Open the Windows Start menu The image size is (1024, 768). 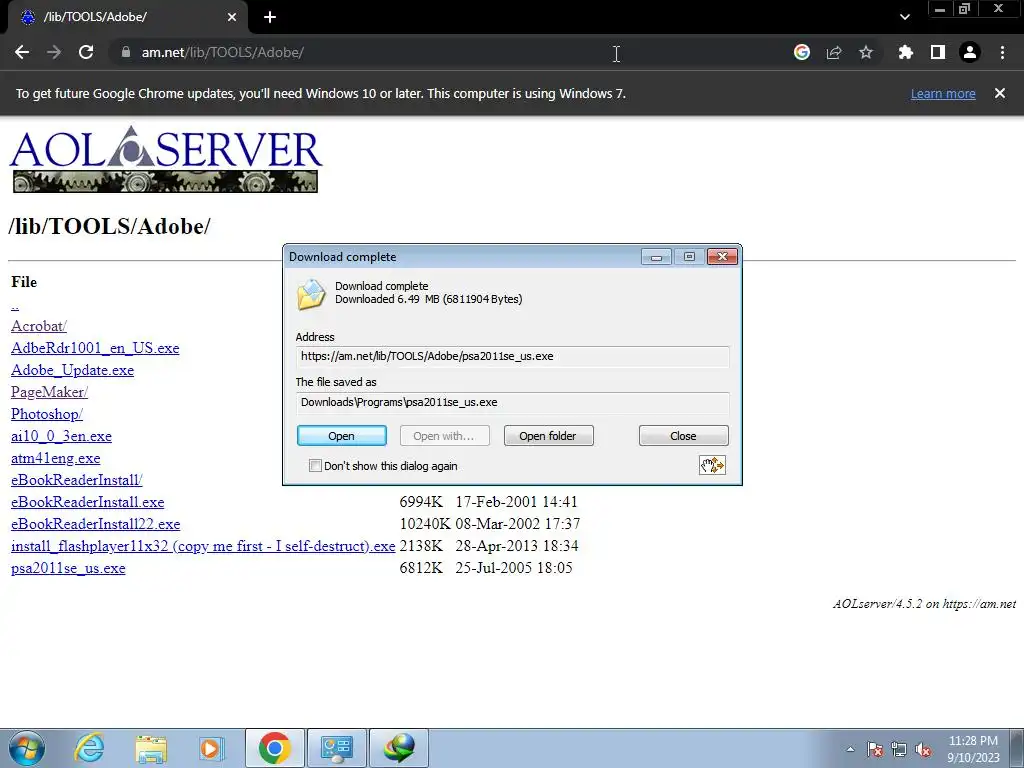pos(27,748)
